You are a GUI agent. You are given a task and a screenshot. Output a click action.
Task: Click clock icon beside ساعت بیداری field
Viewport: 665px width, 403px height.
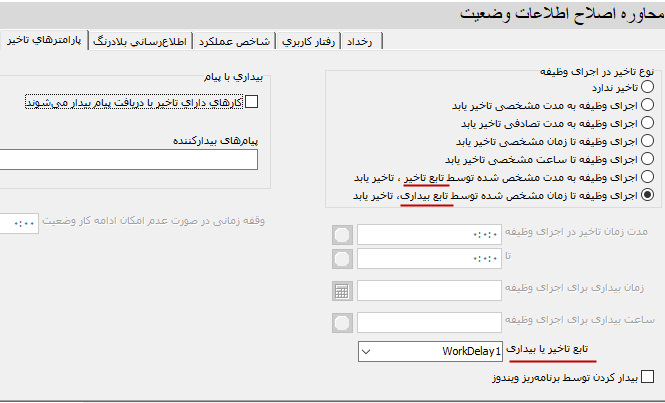(343, 323)
